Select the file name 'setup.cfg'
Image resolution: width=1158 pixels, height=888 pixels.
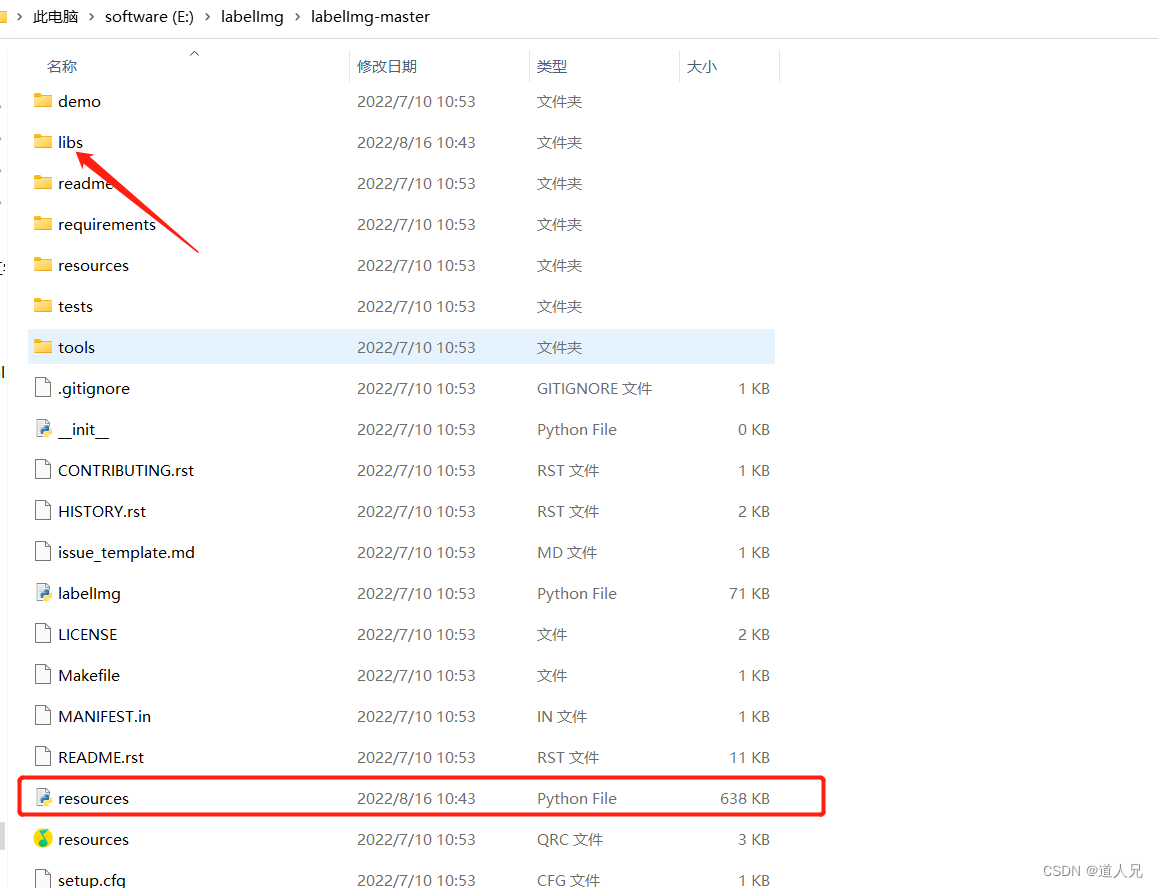(x=92, y=880)
